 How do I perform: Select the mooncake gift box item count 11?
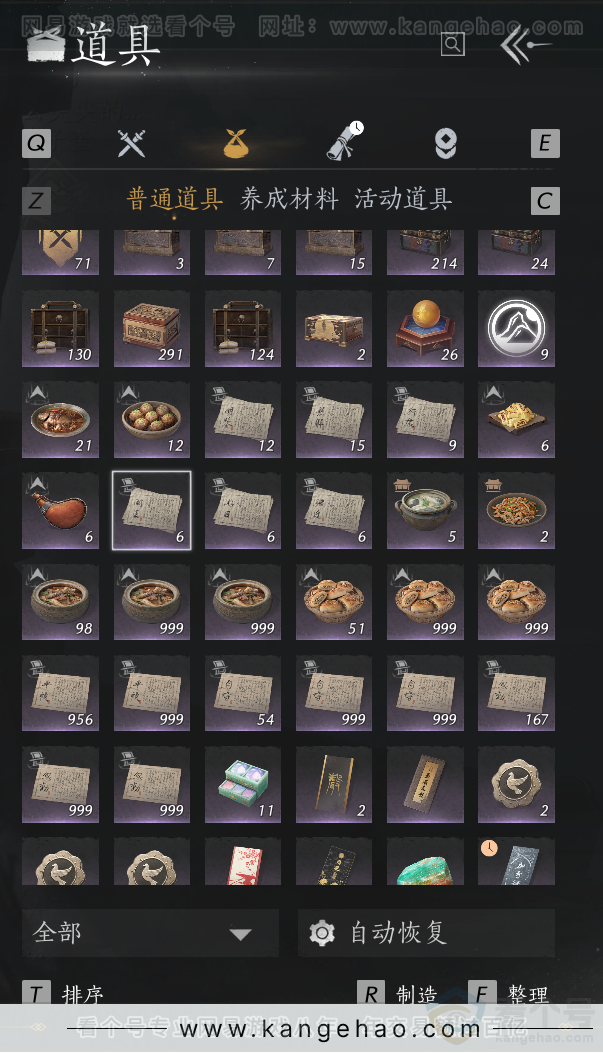click(x=243, y=784)
